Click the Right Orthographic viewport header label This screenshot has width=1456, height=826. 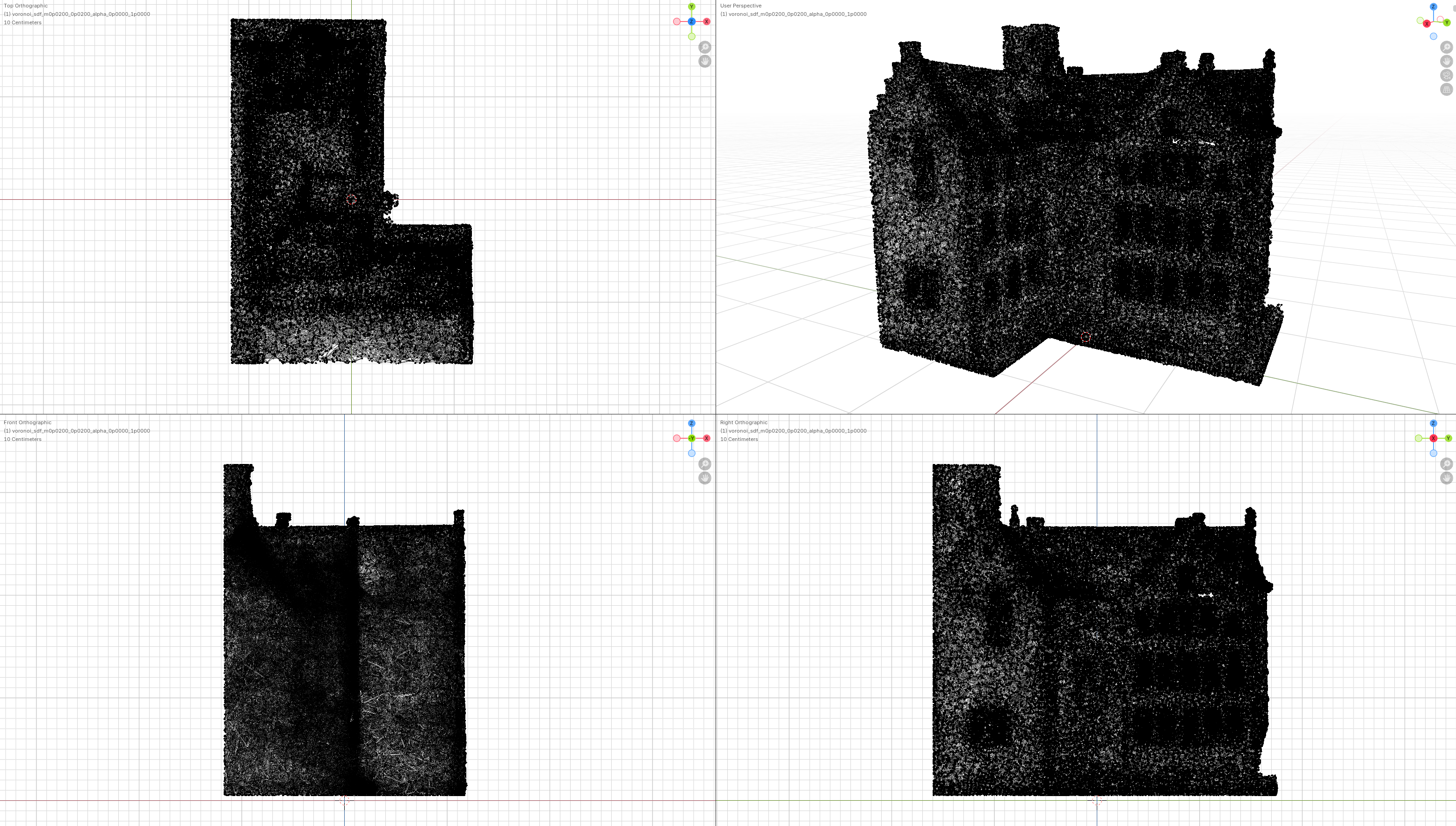coord(743,423)
